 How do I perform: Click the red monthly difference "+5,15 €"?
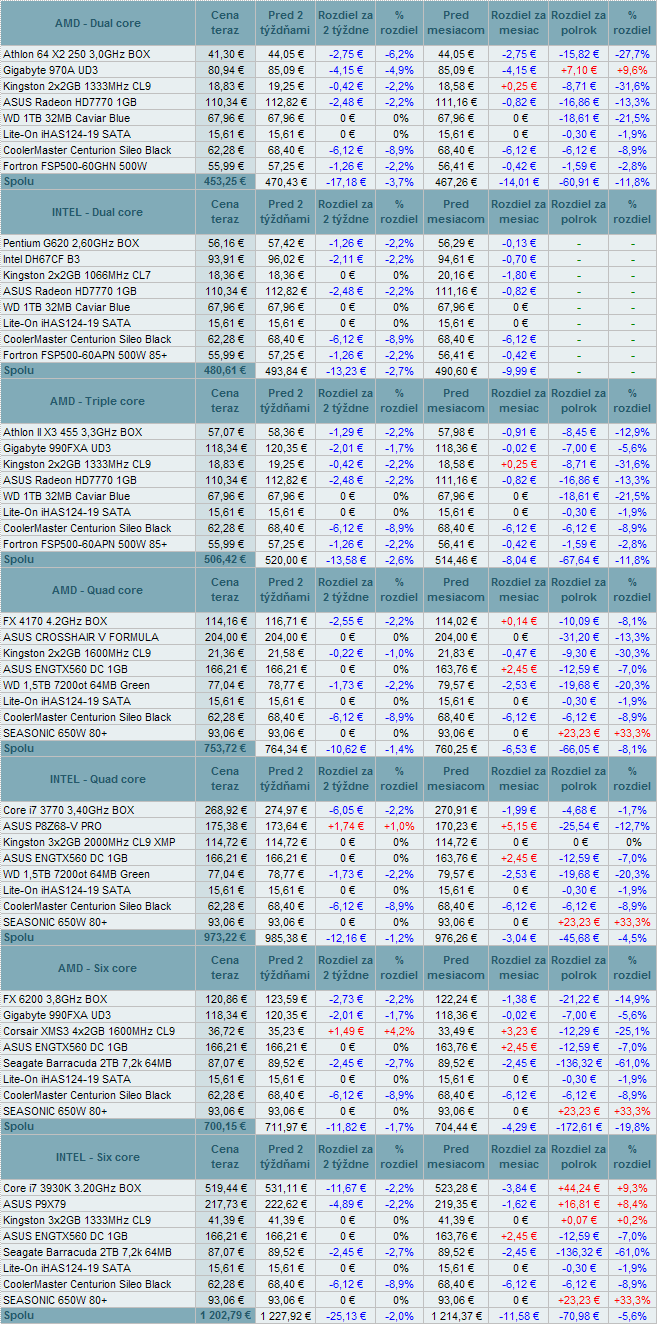(520, 827)
